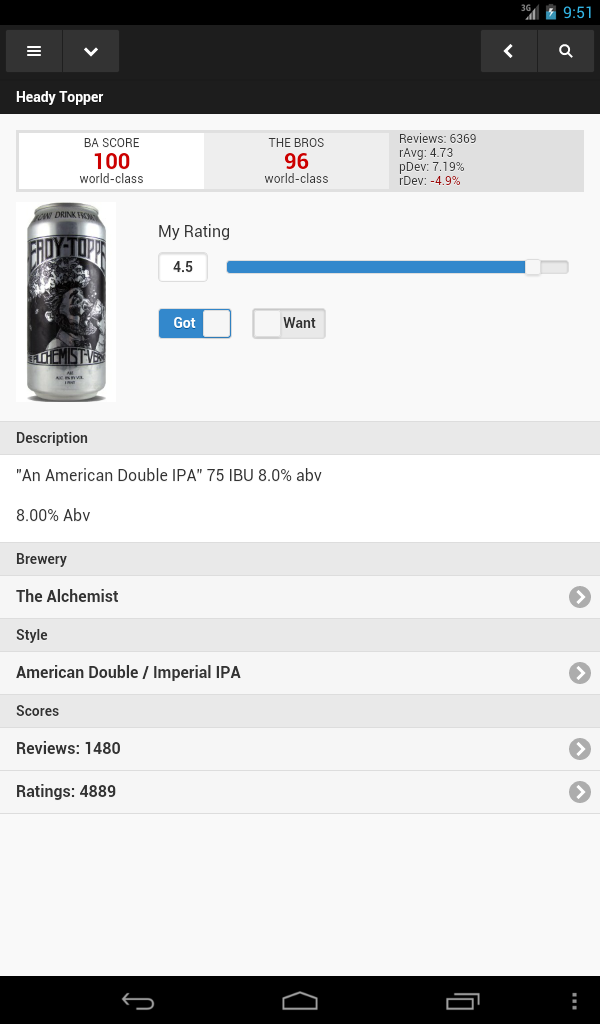
Task: Open search with magnifier icon
Action: (x=566, y=51)
